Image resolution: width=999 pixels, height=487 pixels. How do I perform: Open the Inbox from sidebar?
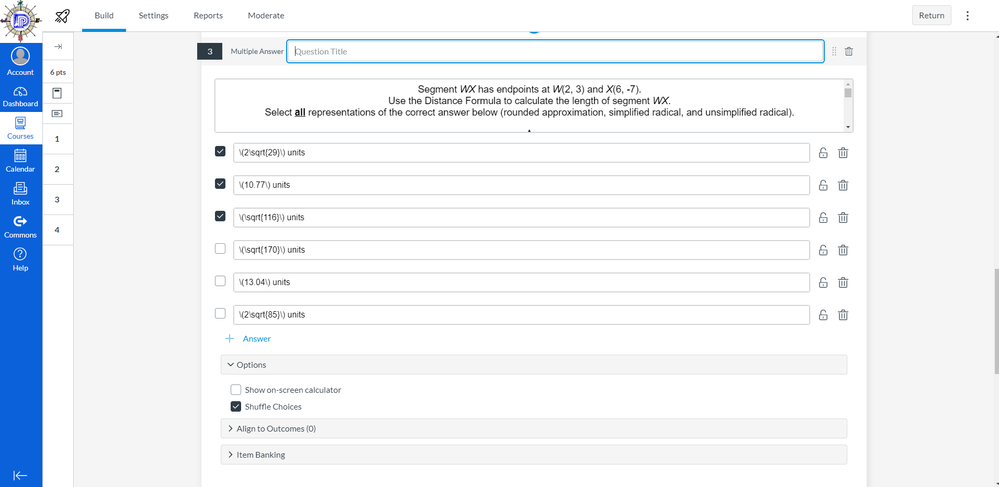coord(20,193)
